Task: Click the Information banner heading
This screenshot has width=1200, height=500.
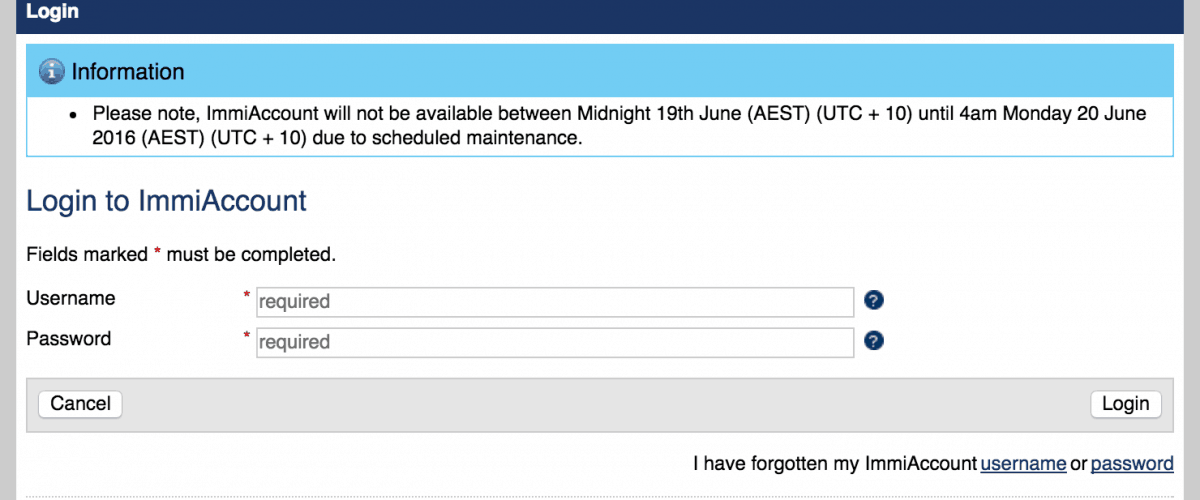Action: [127, 72]
